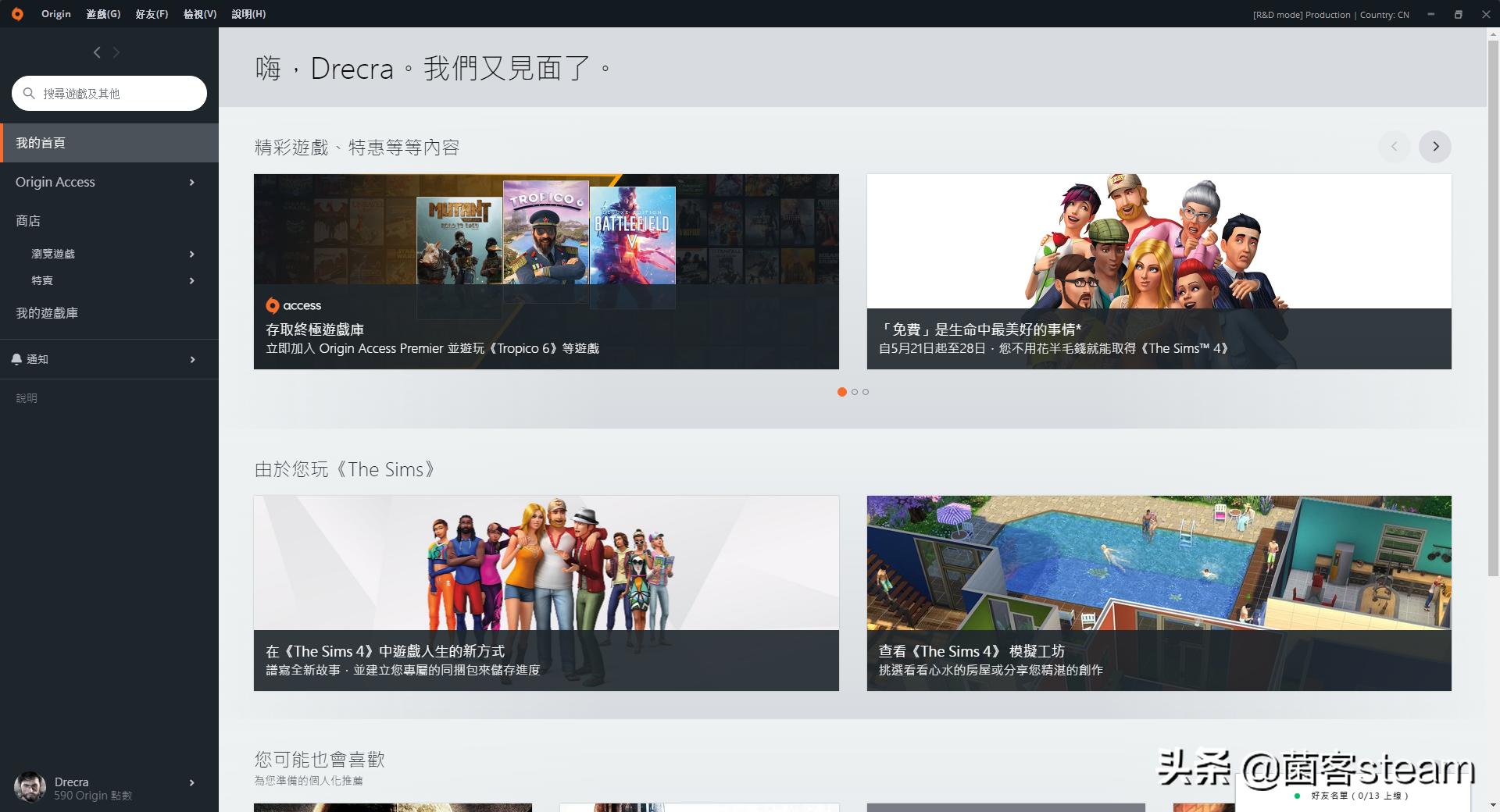This screenshot has width=1500, height=812.
Task: Select the second carousel page dot
Action: pyautogui.click(x=855, y=392)
